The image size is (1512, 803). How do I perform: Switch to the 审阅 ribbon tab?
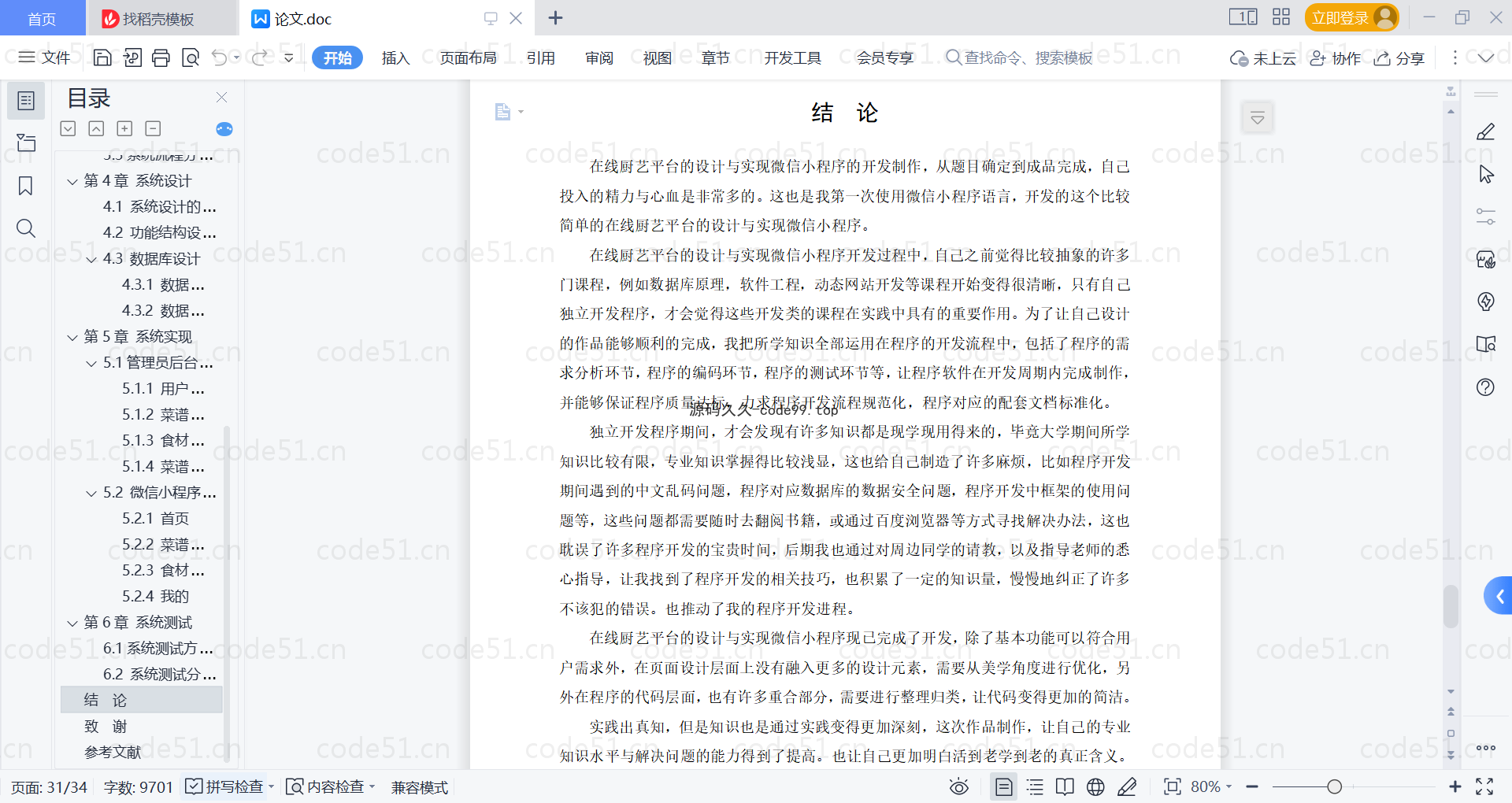click(599, 57)
